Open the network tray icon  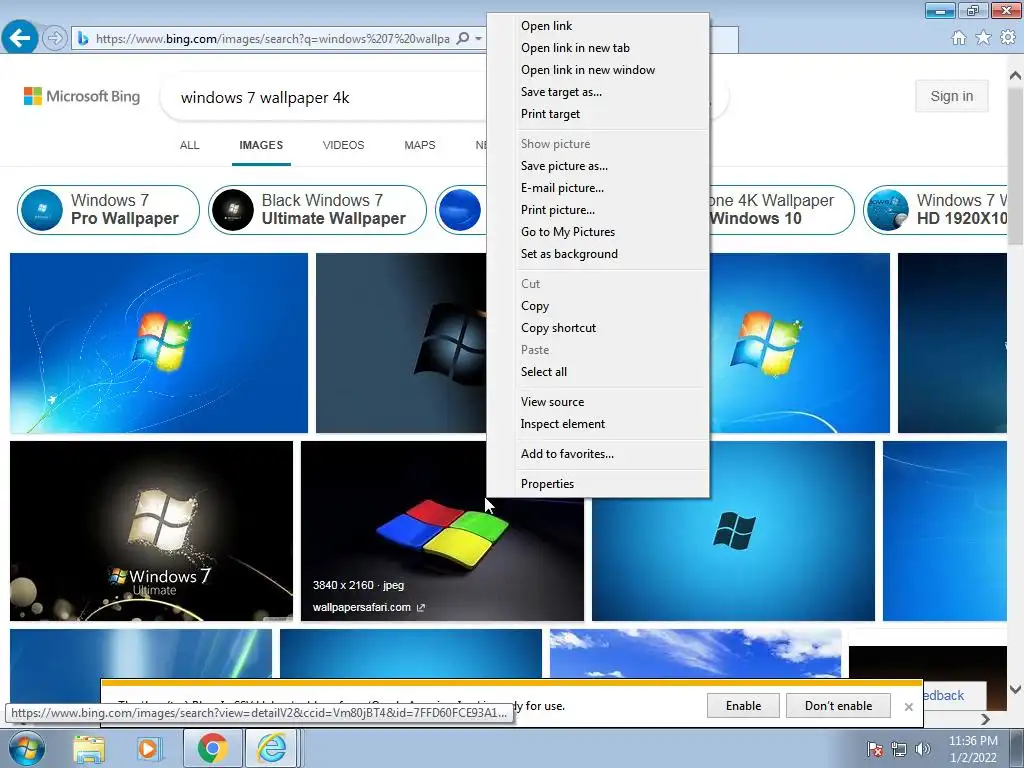coord(899,749)
